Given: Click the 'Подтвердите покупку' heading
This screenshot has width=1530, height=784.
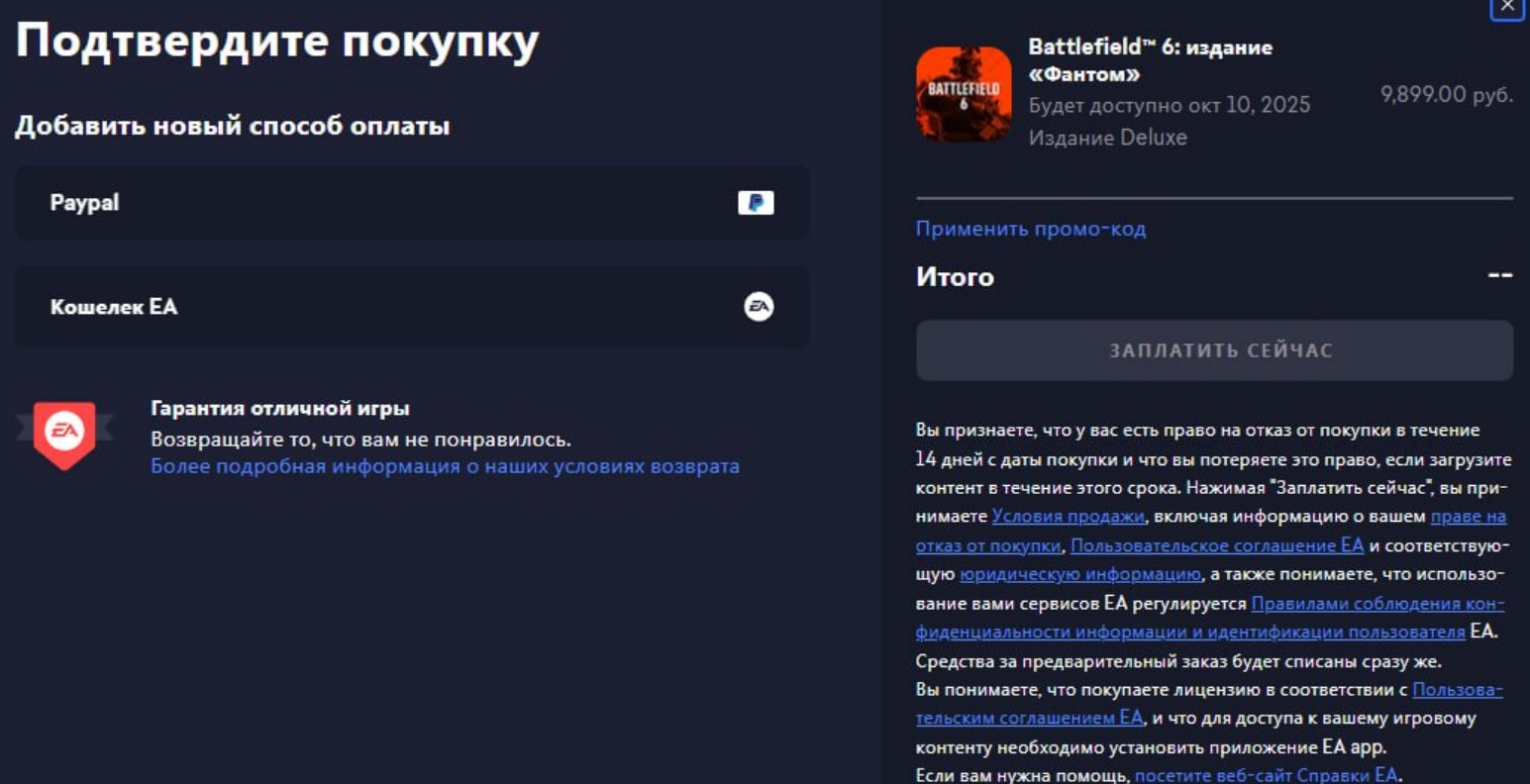Looking at the screenshot, I should click(x=277, y=42).
